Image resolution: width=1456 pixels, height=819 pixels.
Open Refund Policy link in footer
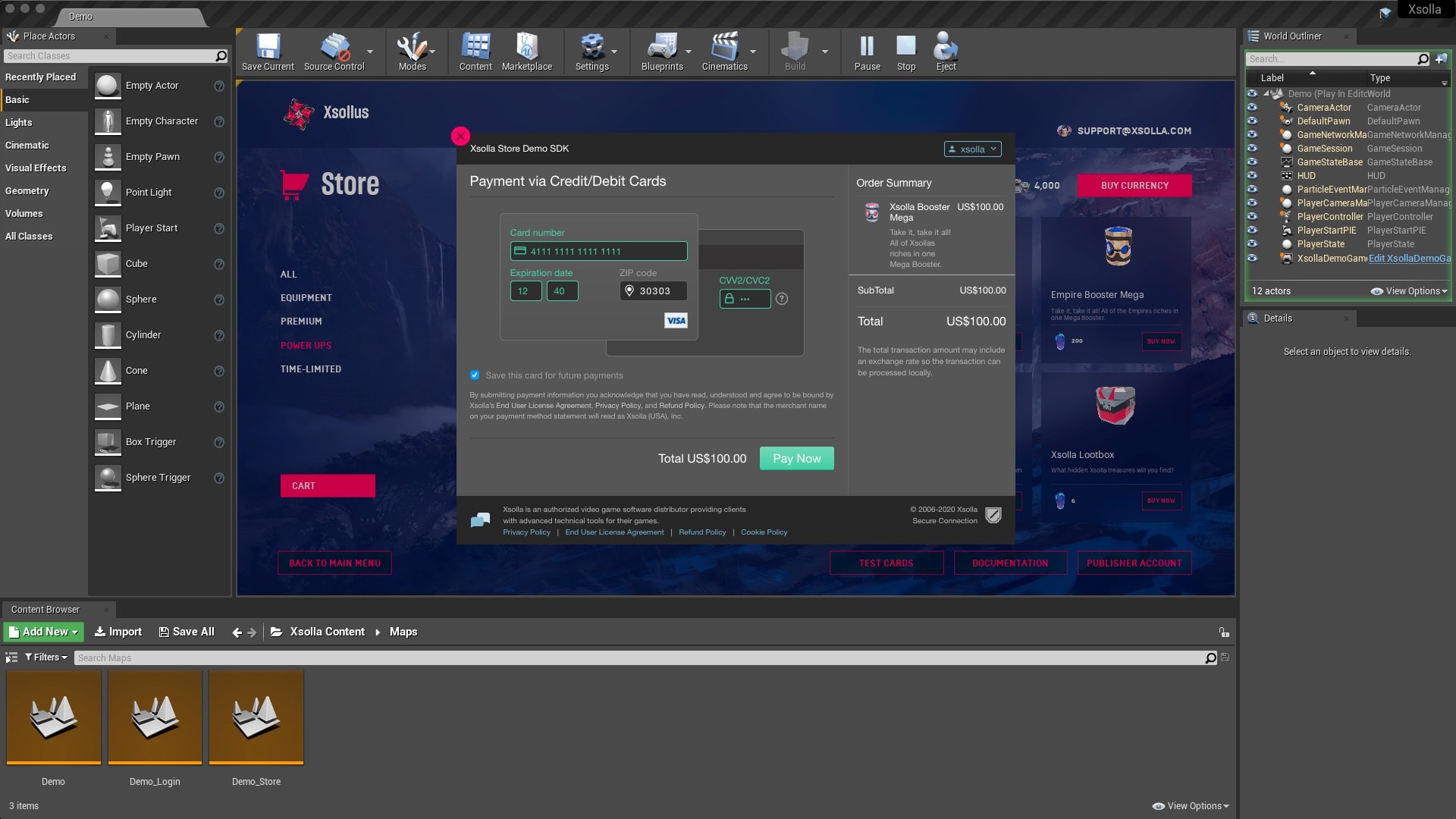click(x=702, y=532)
